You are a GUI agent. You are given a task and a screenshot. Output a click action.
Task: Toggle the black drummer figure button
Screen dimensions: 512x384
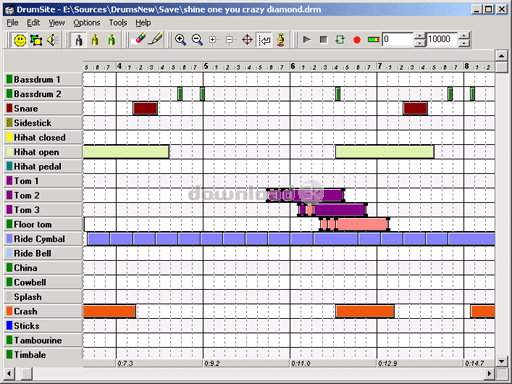(79, 40)
